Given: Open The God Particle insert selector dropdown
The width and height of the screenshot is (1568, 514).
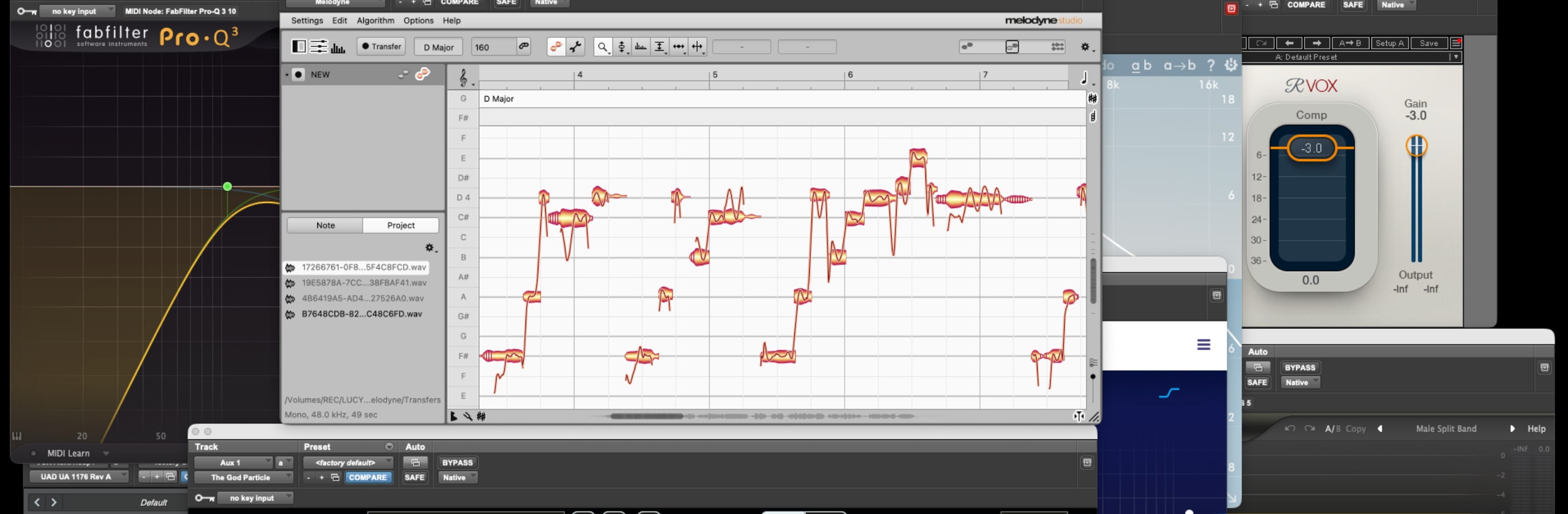Looking at the screenshot, I should [x=244, y=477].
